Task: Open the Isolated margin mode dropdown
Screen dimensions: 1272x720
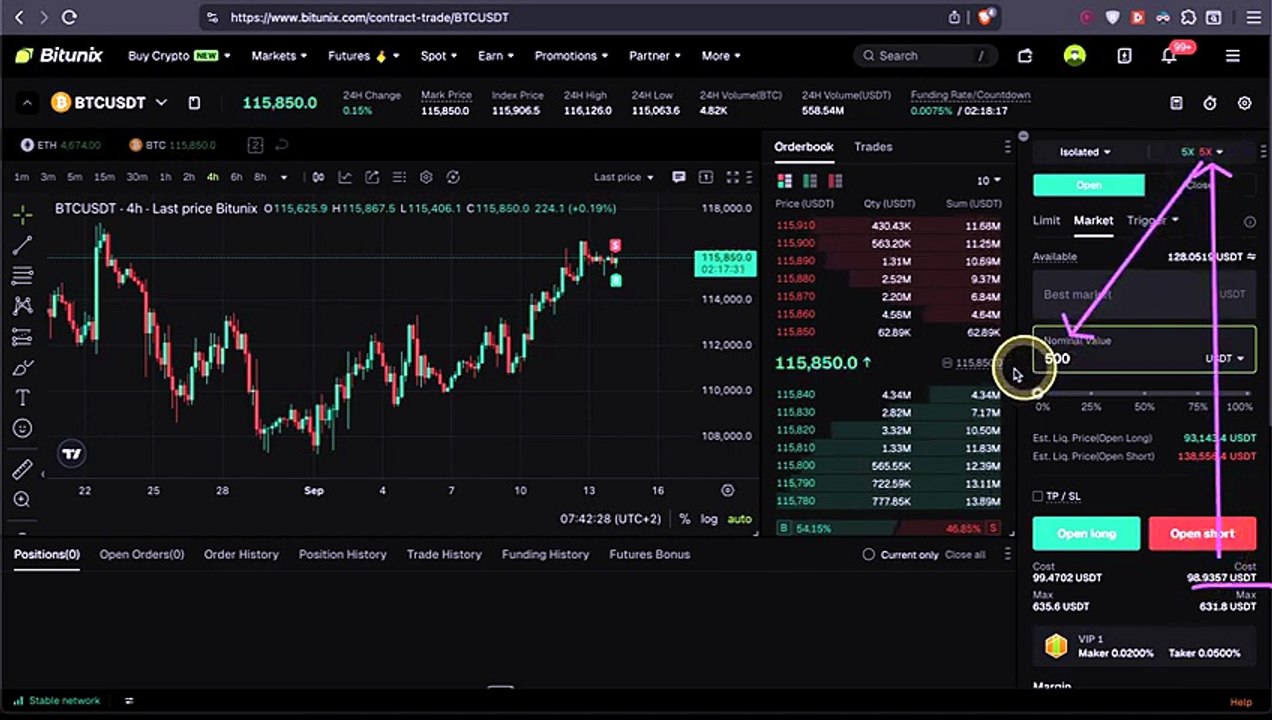Action: pyautogui.click(x=1085, y=152)
